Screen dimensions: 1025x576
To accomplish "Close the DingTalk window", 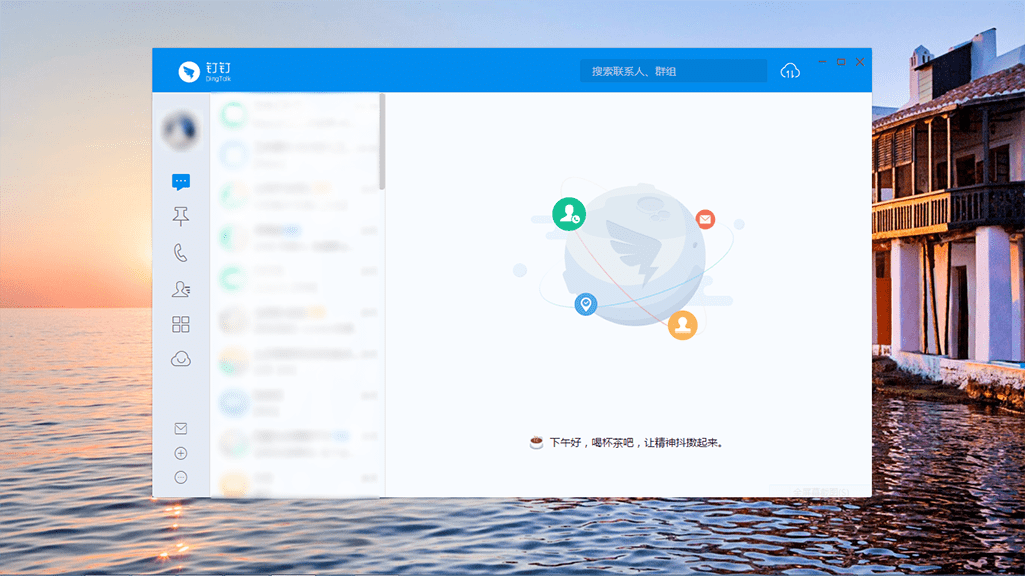I will click(x=860, y=62).
